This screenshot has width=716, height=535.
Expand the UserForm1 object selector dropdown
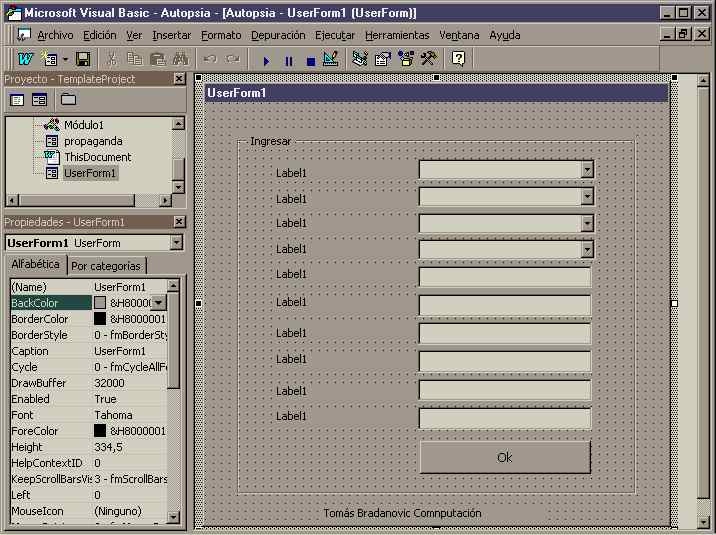[x=176, y=243]
